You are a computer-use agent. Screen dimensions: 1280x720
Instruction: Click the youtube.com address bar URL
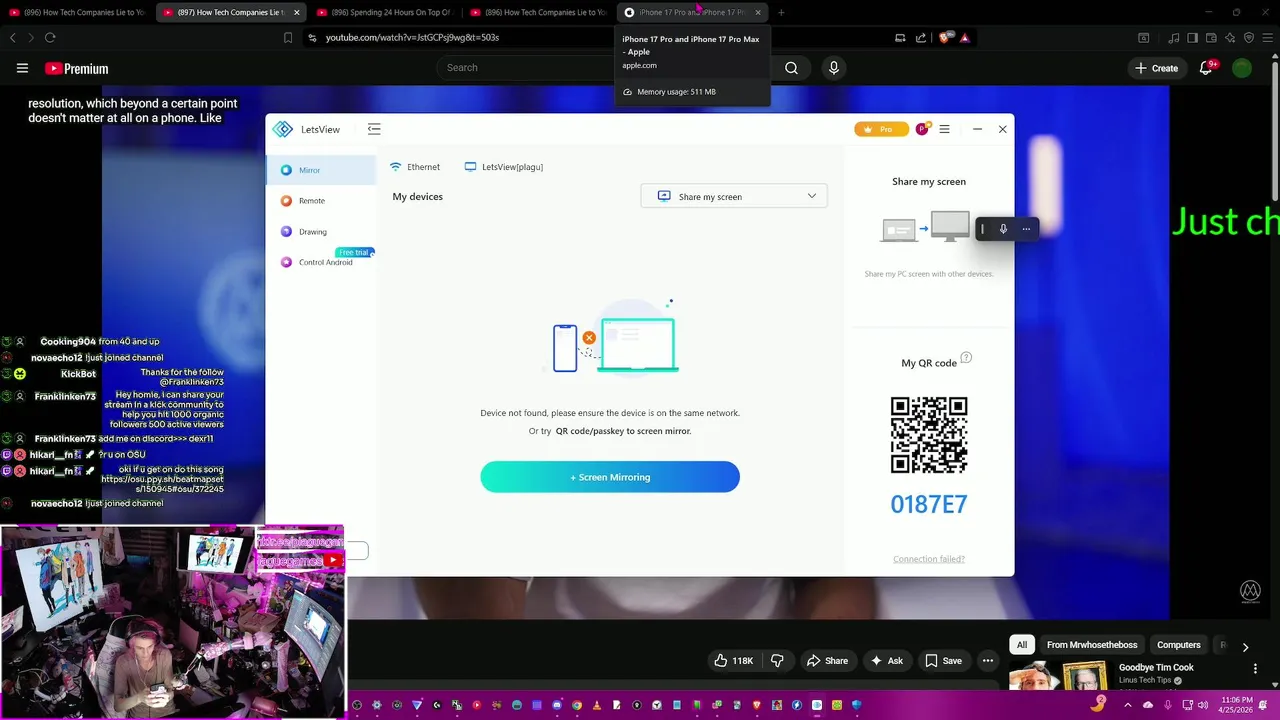(412, 38)
